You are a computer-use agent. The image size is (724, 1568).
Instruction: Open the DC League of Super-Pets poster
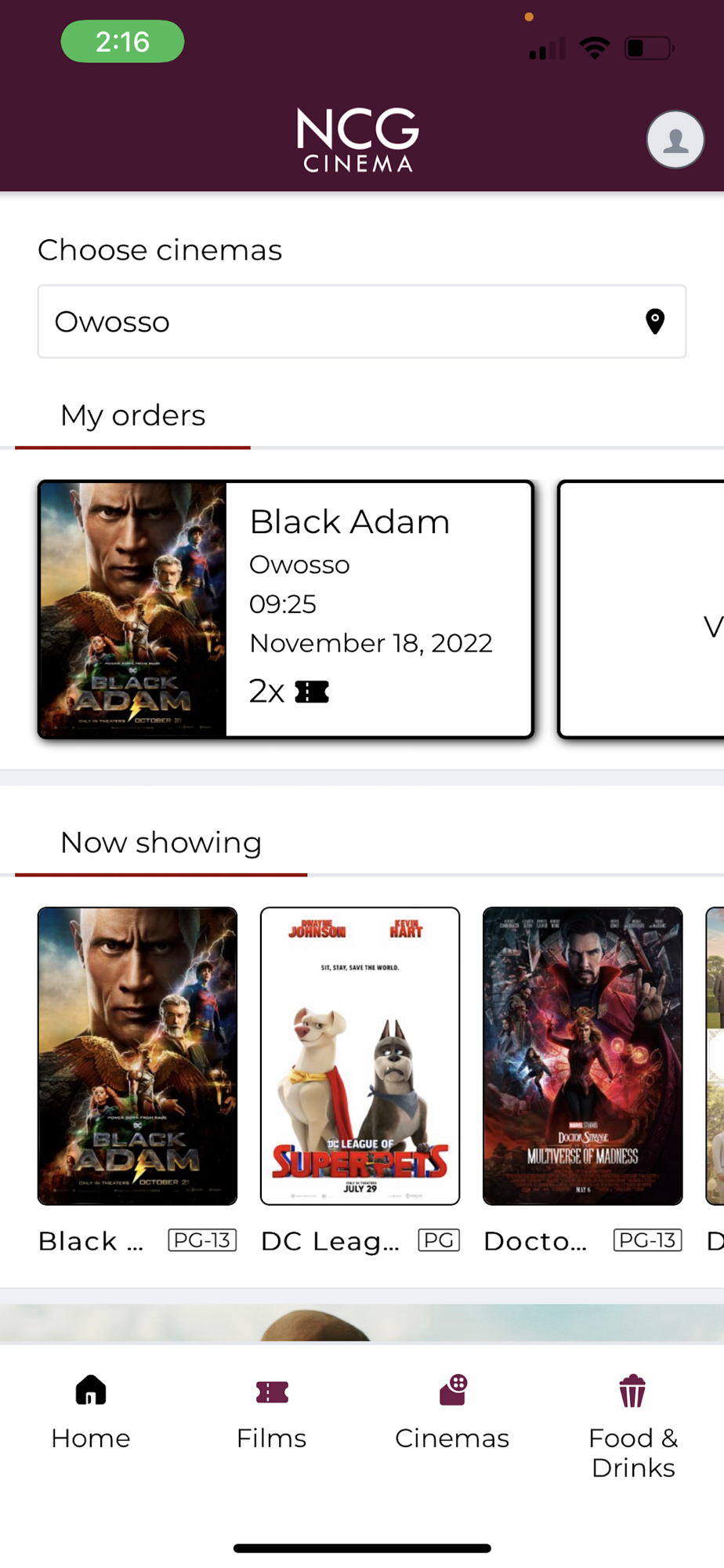[360, 1056]
